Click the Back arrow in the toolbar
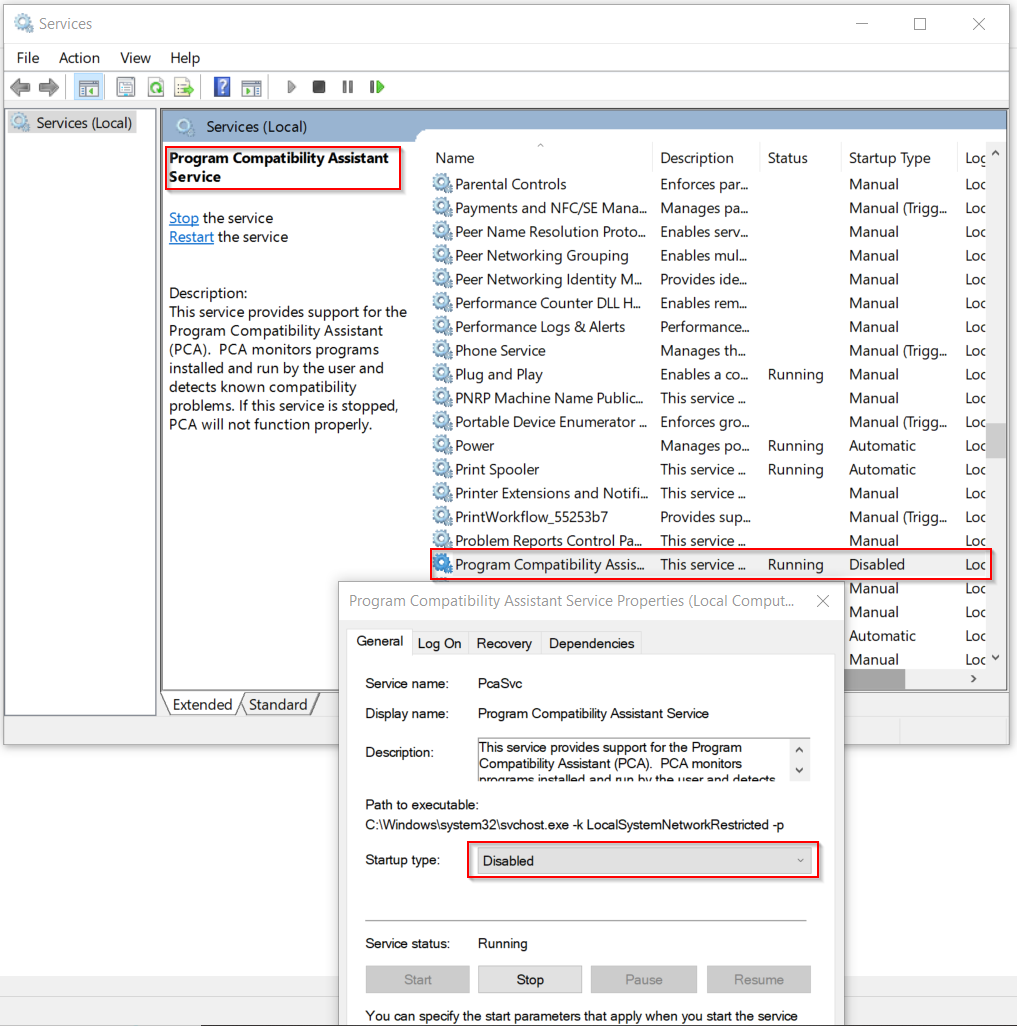 [20, 87]
